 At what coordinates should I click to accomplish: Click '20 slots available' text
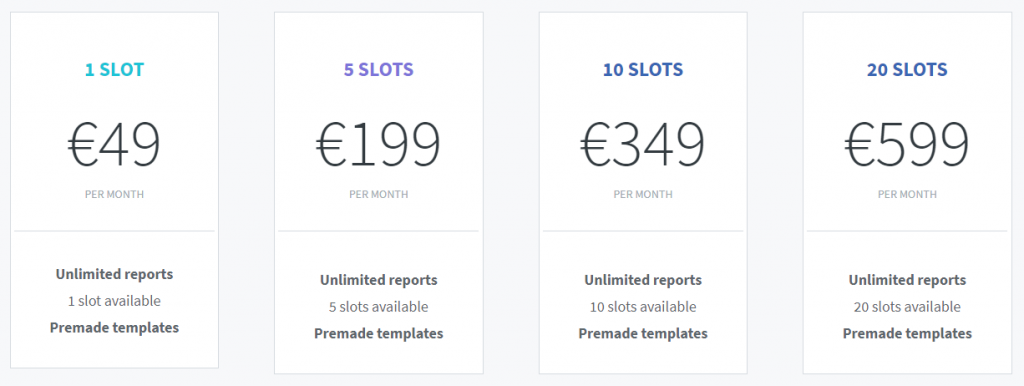(907, 307)
